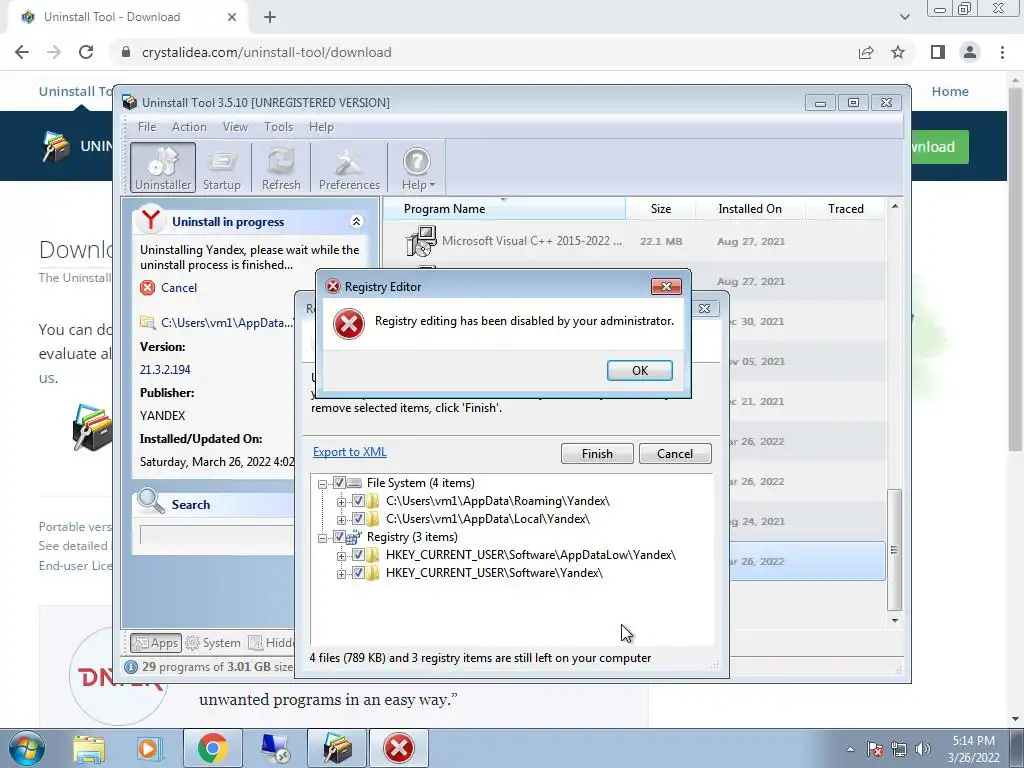
Task: Open File Explorer from taskbar
Action: (89, 748)
